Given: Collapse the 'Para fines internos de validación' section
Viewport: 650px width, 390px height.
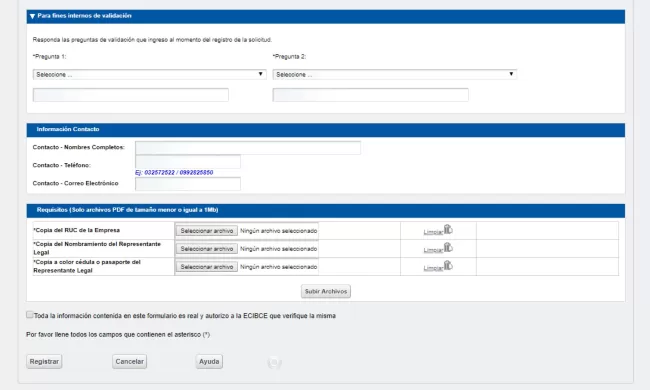Looking at the screenshot, I should click(32, 16).
